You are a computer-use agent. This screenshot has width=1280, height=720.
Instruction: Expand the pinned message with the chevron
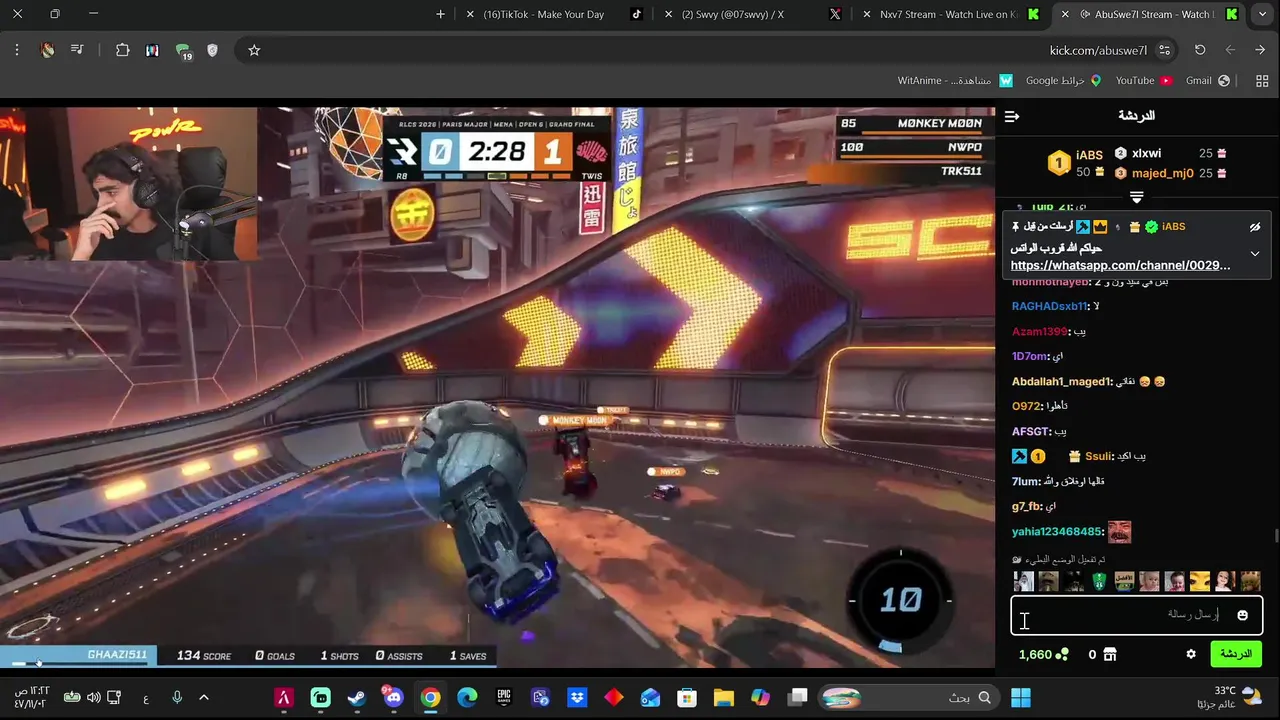coord(1255,254)
